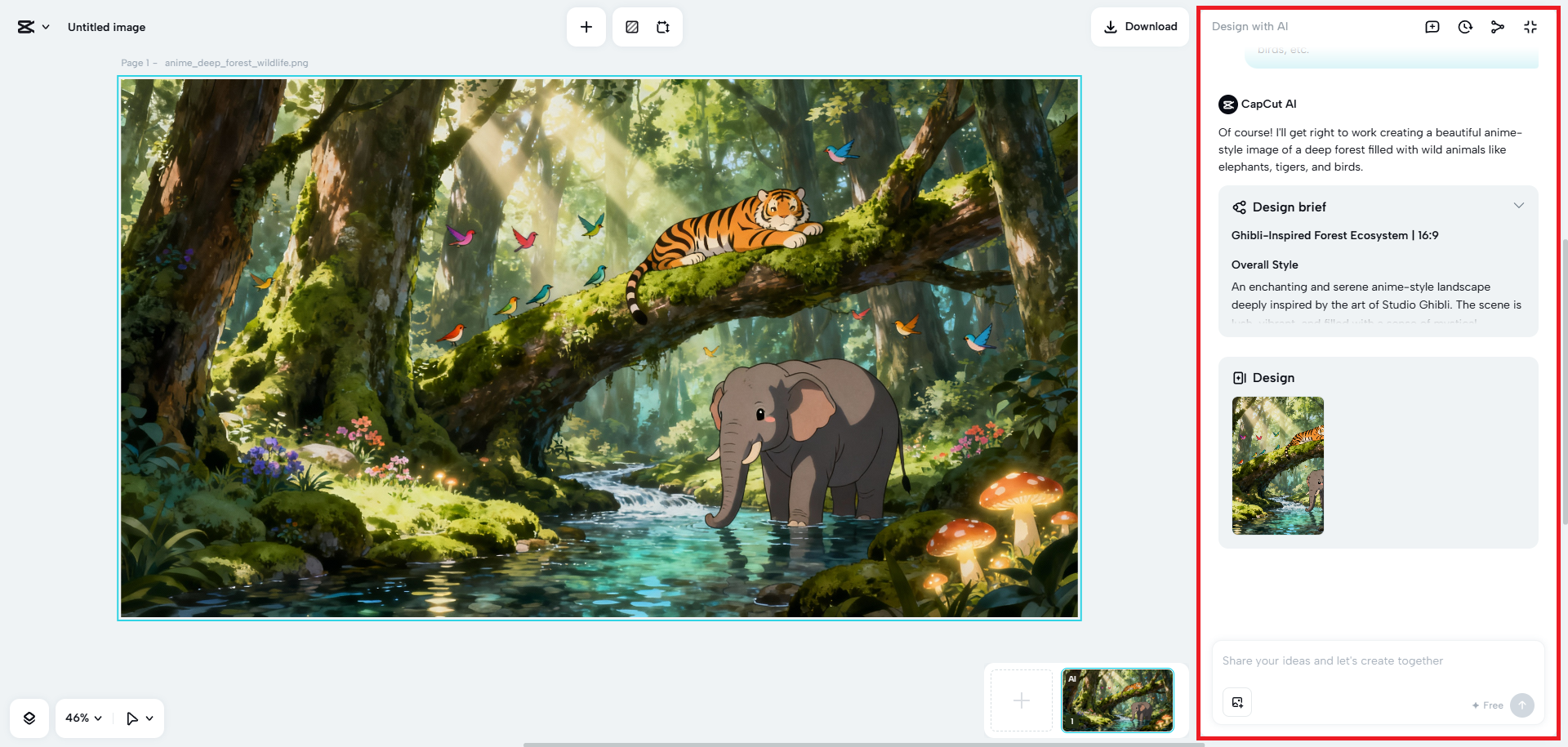Open the generated Design image thumbnail
The width and height of the screenshot is (1568, 747).
tap(1277, 465)
